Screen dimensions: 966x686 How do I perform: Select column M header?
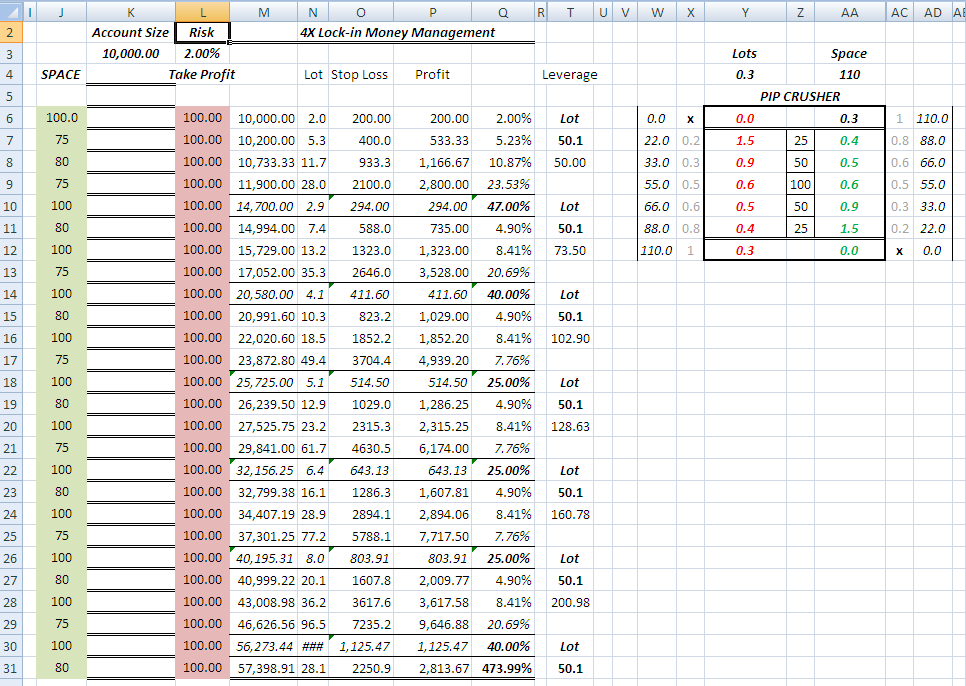(263, 12)
